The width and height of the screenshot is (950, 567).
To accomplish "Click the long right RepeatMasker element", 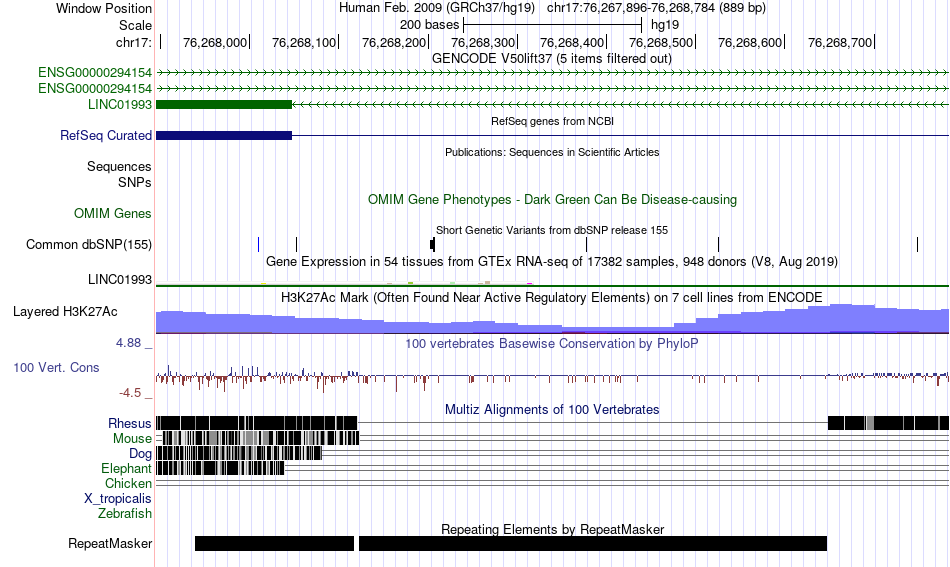I will 593,543.
